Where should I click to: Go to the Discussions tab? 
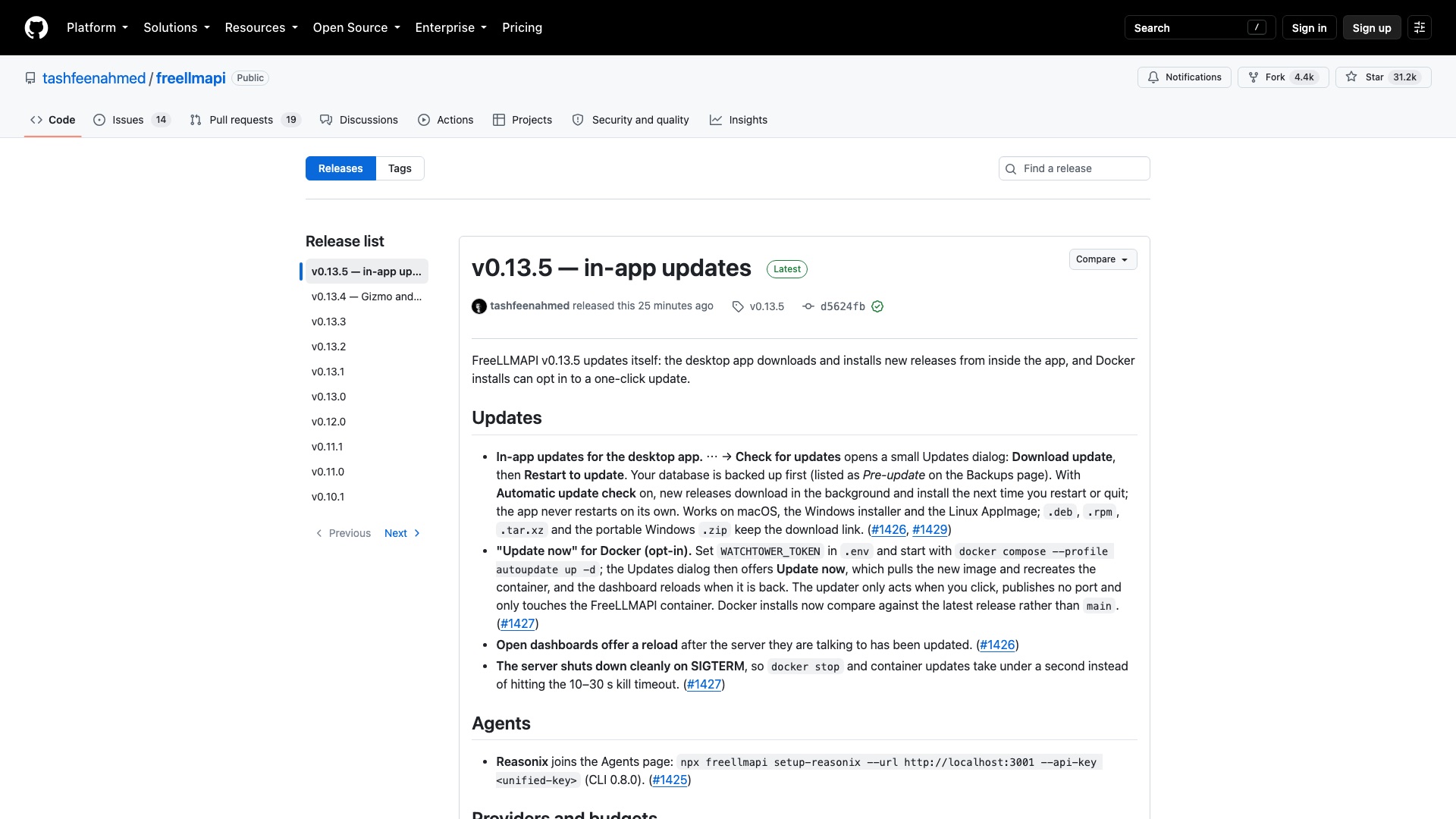tap(359, 120)
